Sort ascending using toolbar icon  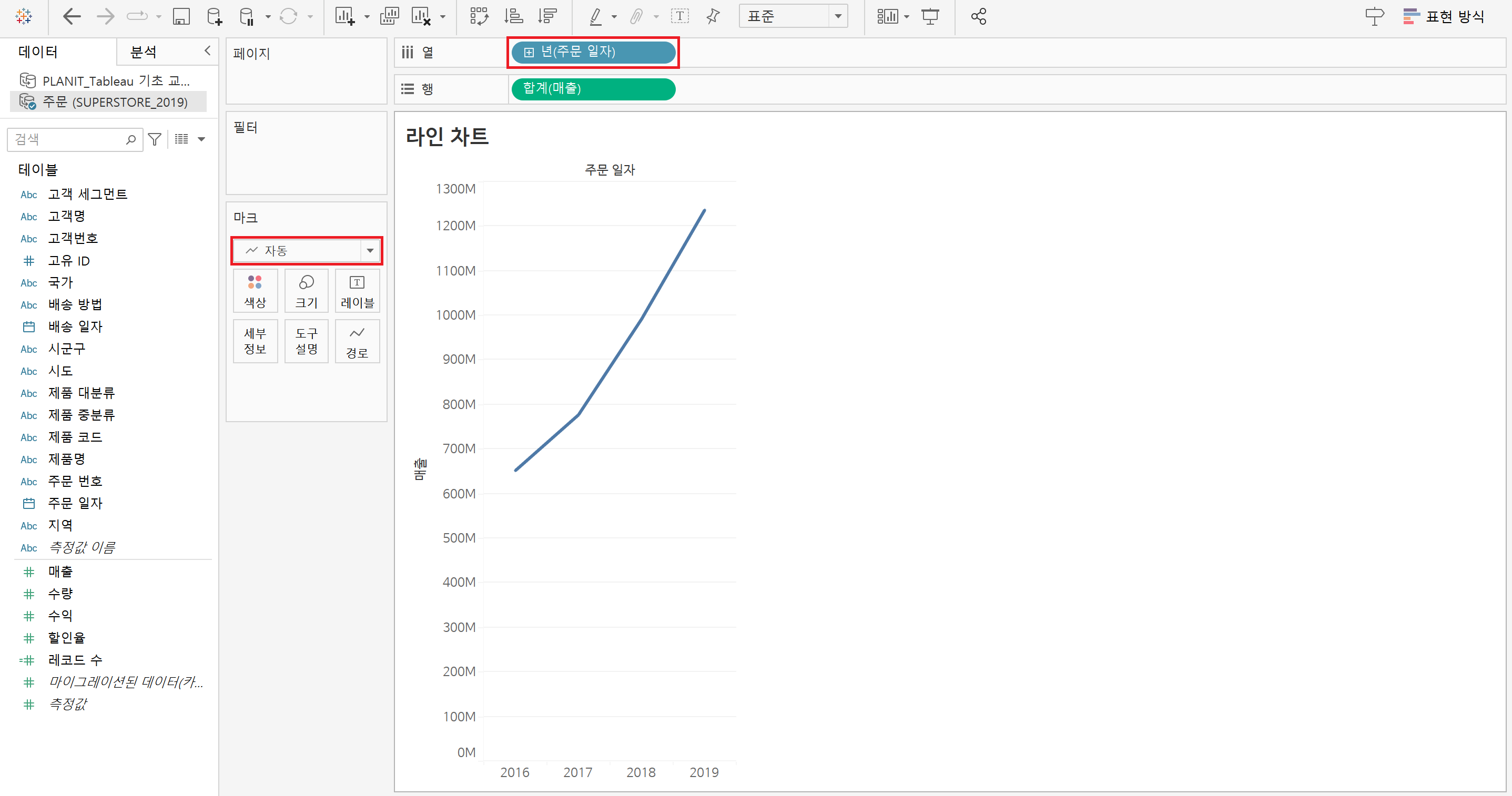[x=514, y=16]
